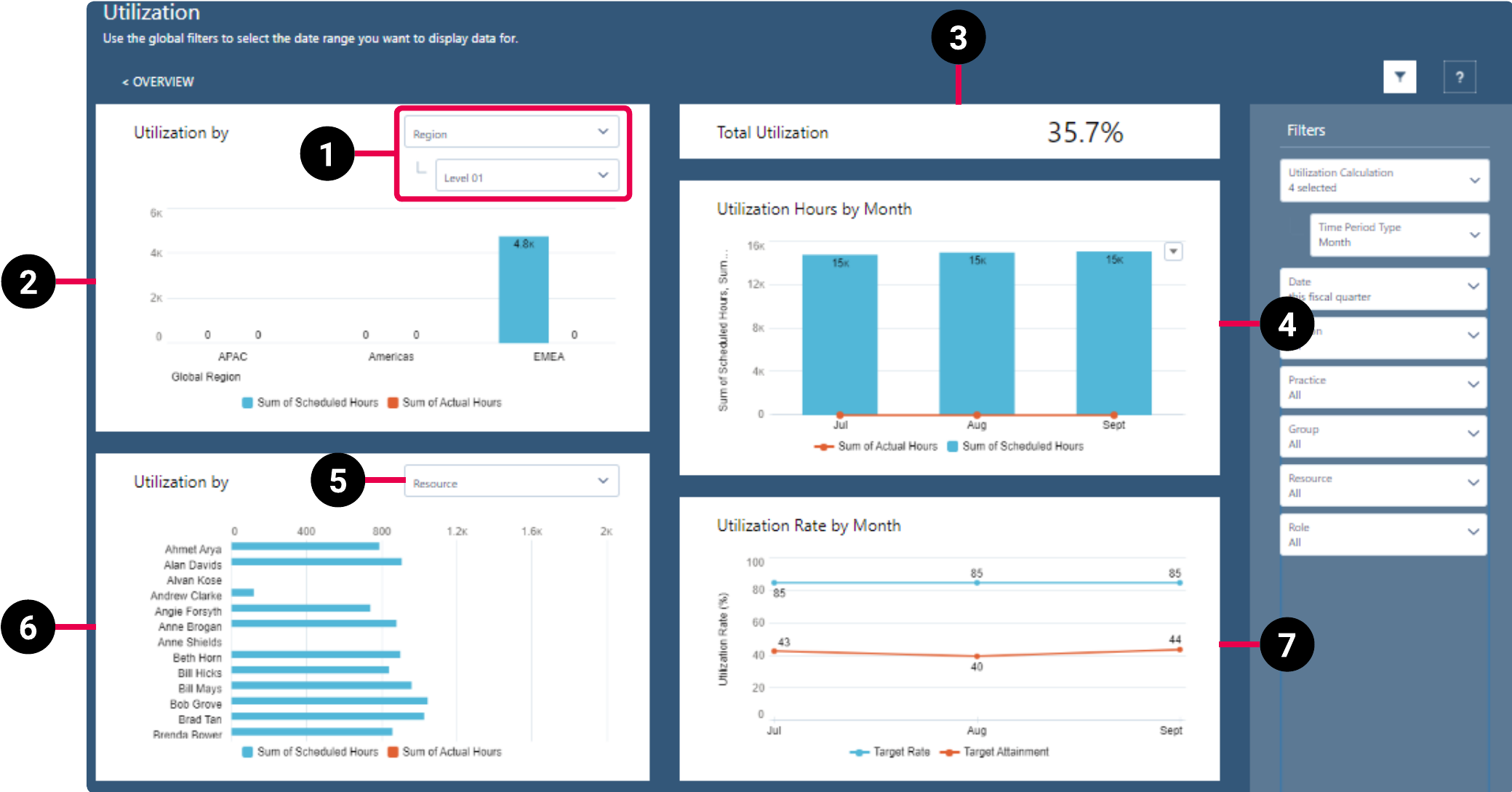Open the funnel icon on Utilization Hours chart
This screenshot has width=1512, height=792.
pyautogui.click(x=1175, y=251)
